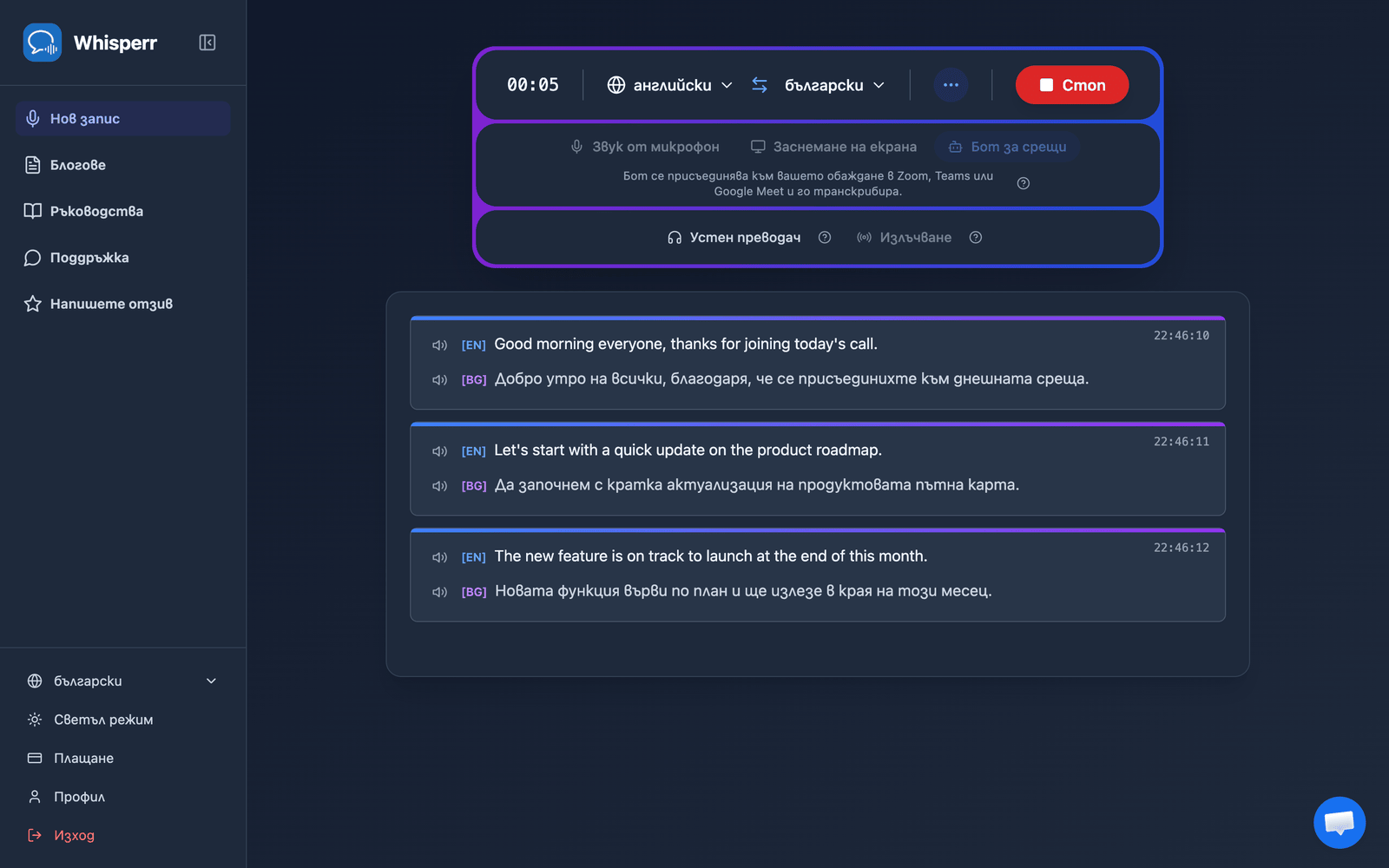Play audio of "Новата функция върви" line

[440, 592]
